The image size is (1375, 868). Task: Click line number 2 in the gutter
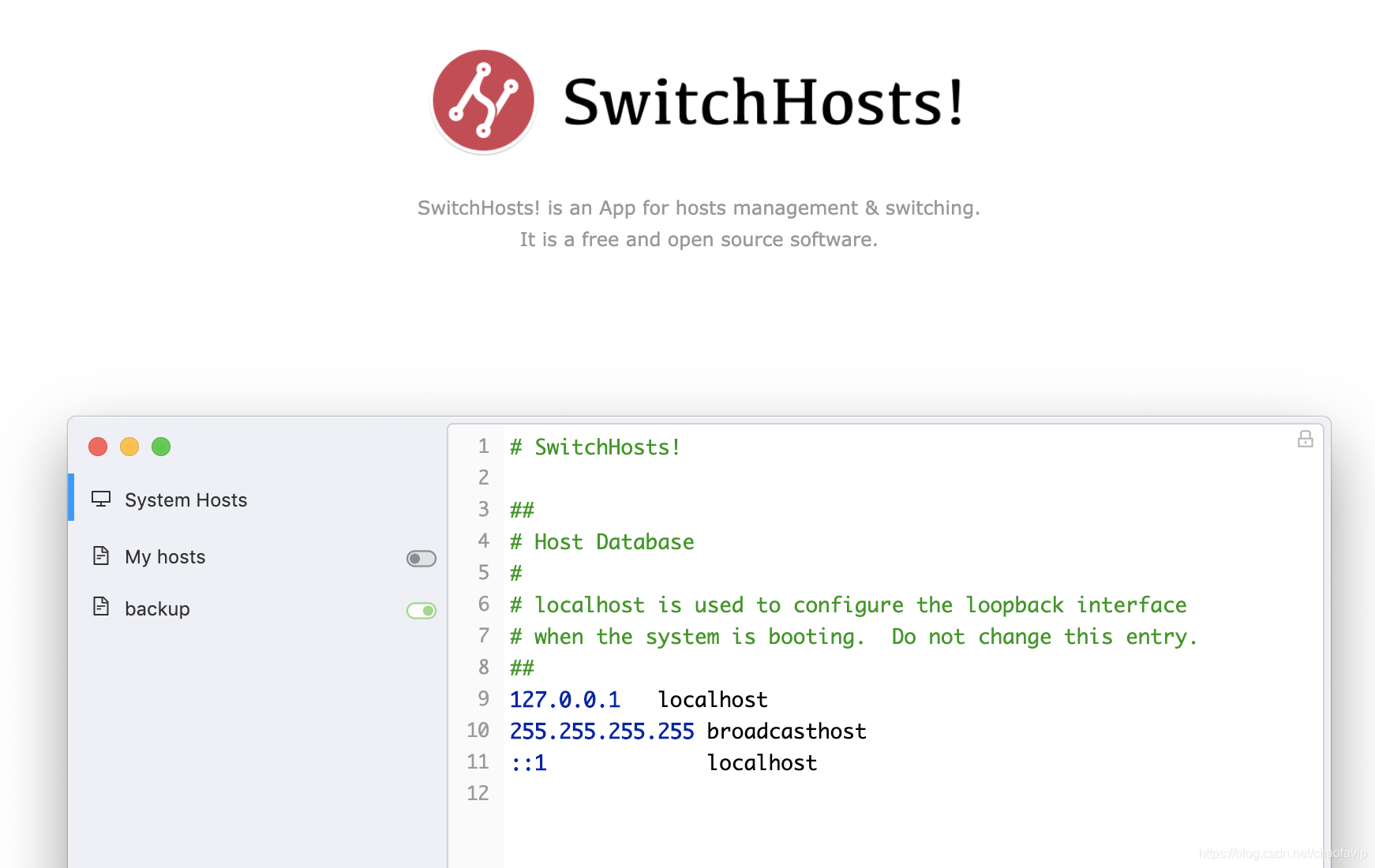484,477
